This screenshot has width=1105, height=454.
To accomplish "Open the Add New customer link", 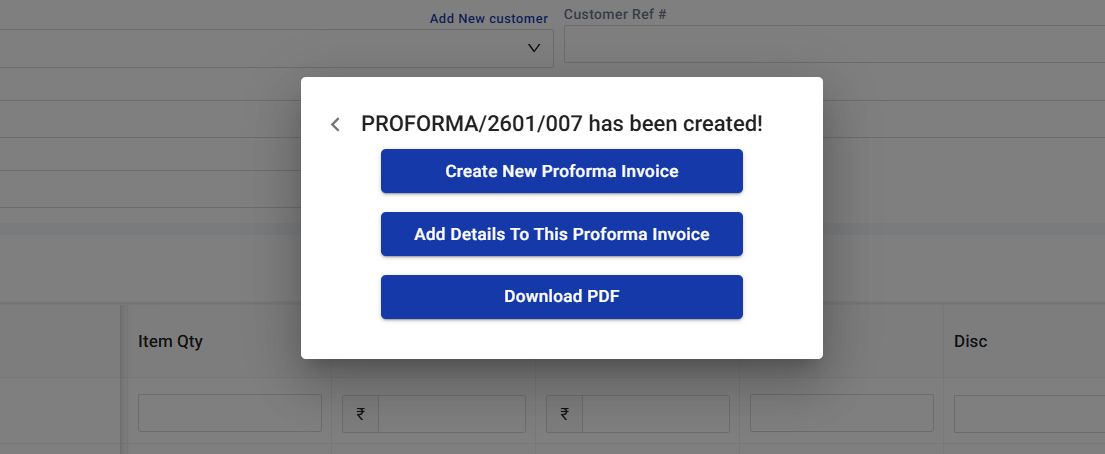I will coord(489,18).
